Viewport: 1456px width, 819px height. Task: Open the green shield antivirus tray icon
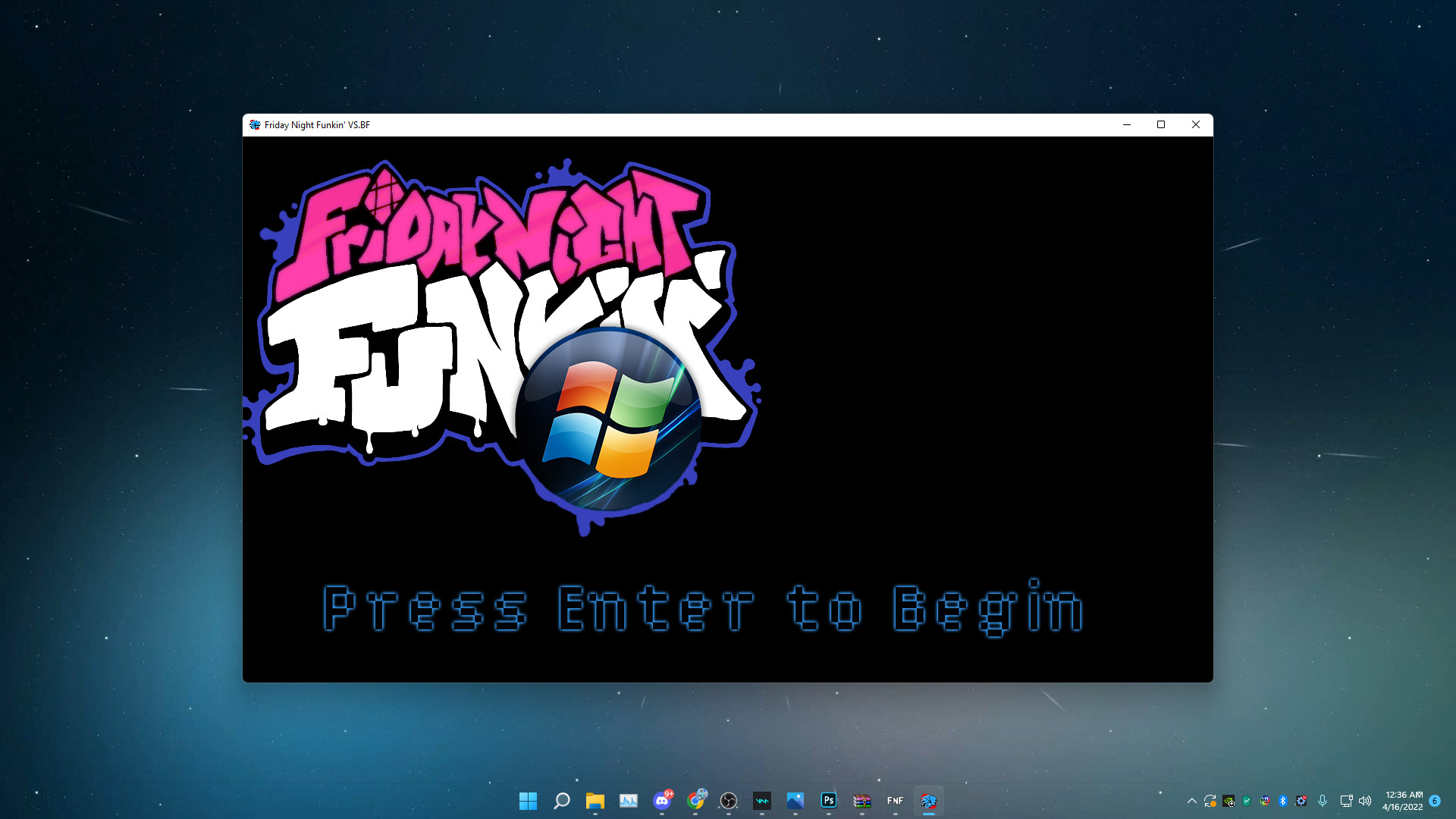click(1247, 801)
